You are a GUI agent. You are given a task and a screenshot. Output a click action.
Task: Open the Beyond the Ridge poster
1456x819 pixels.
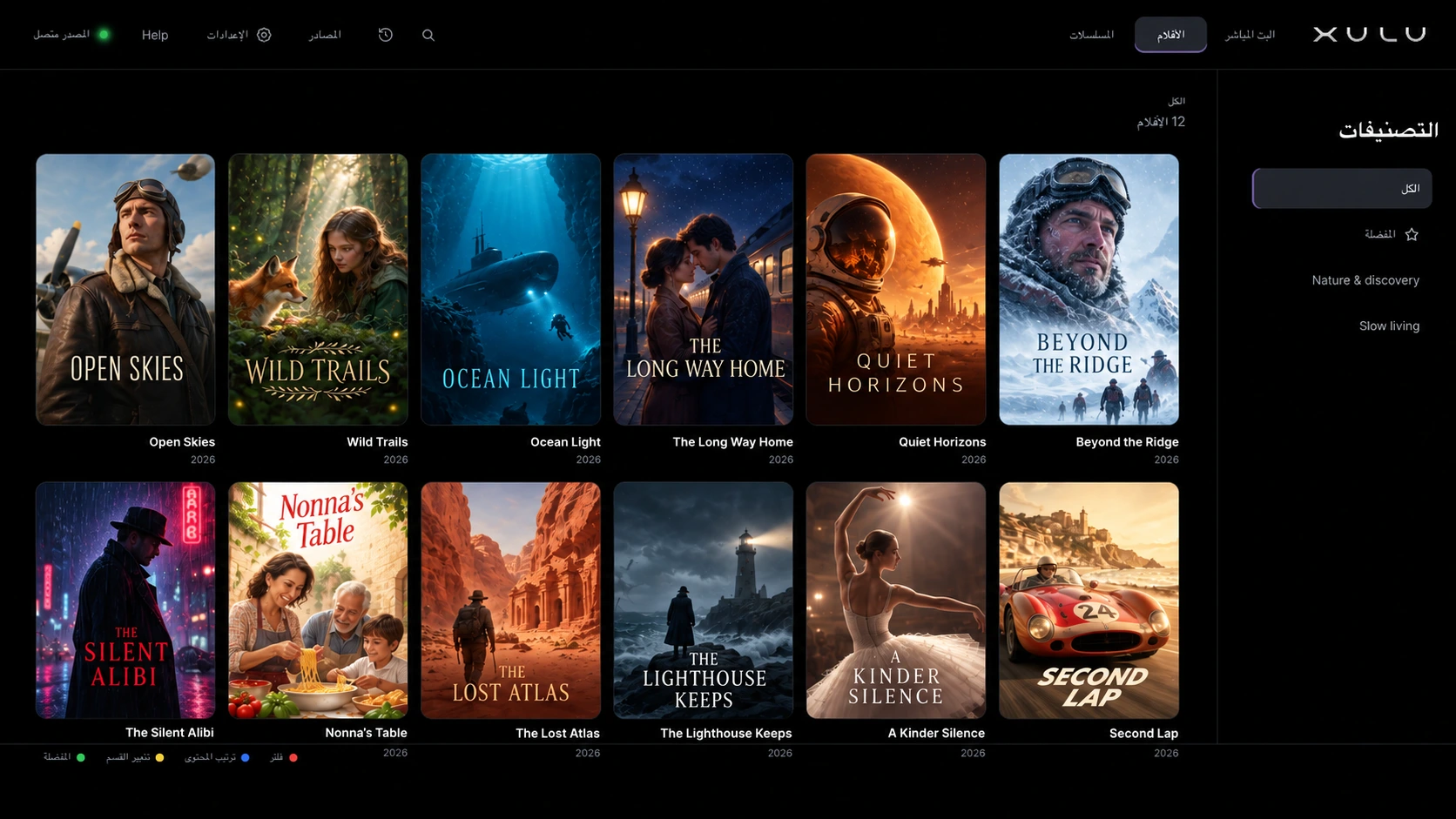tap(1089, 290)
